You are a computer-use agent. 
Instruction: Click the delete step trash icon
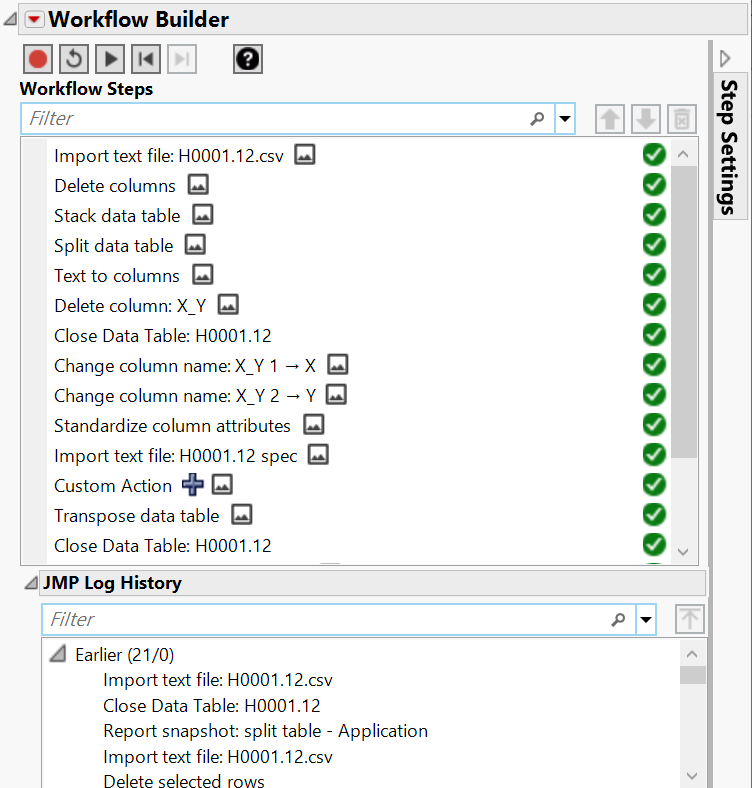(681, 119)
